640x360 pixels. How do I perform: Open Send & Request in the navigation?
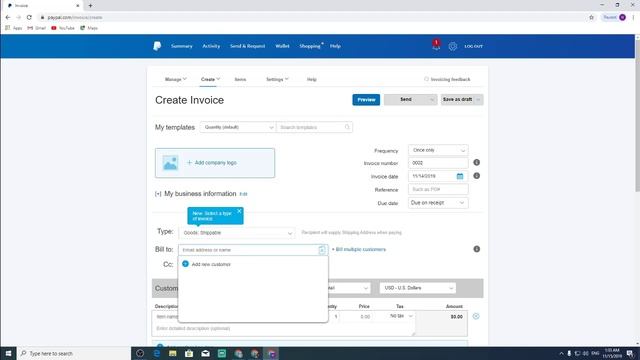pos(247,46)
